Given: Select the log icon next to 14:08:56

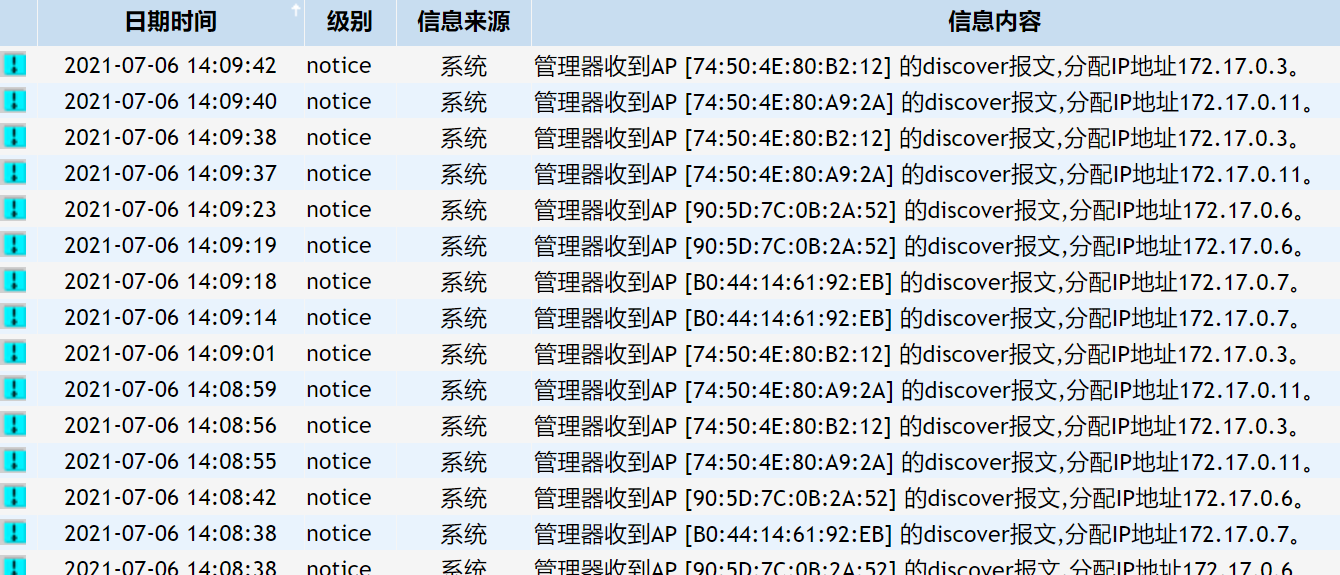Looking at the screenshot, I should (14, 426).
